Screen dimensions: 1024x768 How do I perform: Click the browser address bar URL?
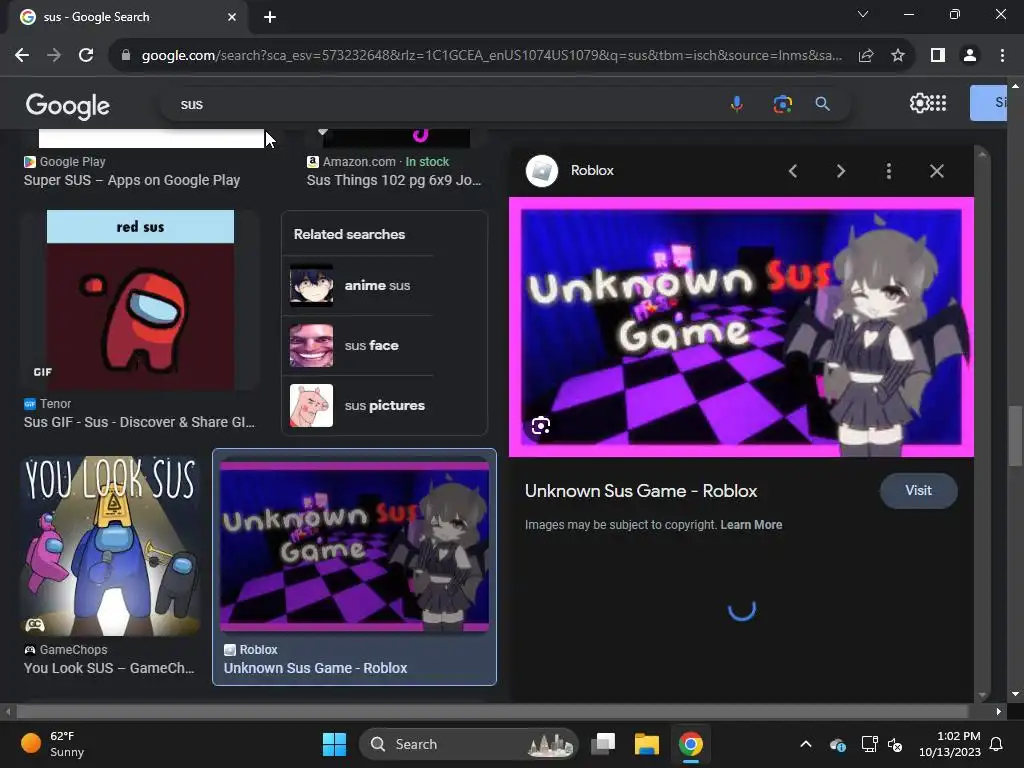492,56
